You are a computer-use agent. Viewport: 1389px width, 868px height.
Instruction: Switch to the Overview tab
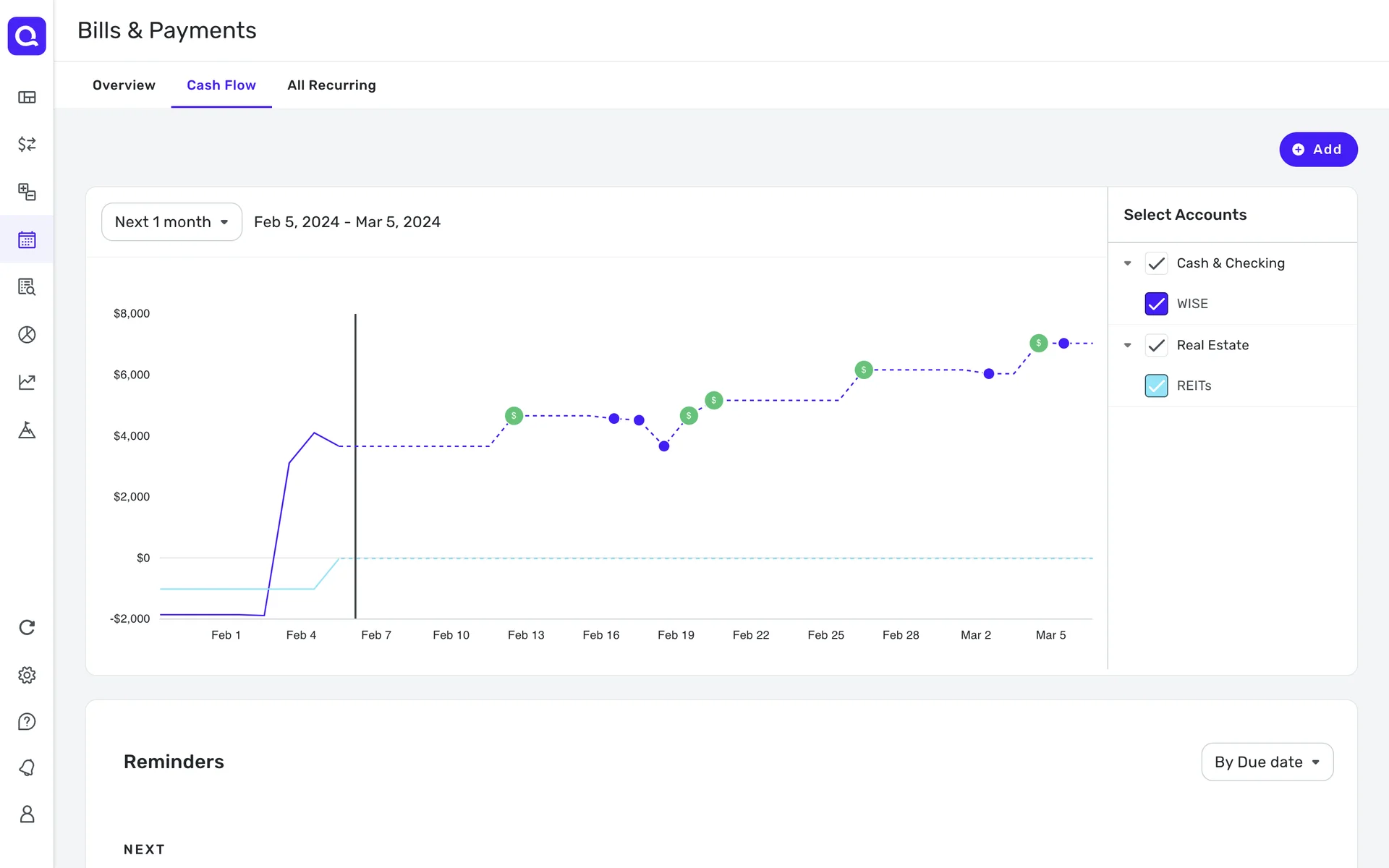coord(124,85)
